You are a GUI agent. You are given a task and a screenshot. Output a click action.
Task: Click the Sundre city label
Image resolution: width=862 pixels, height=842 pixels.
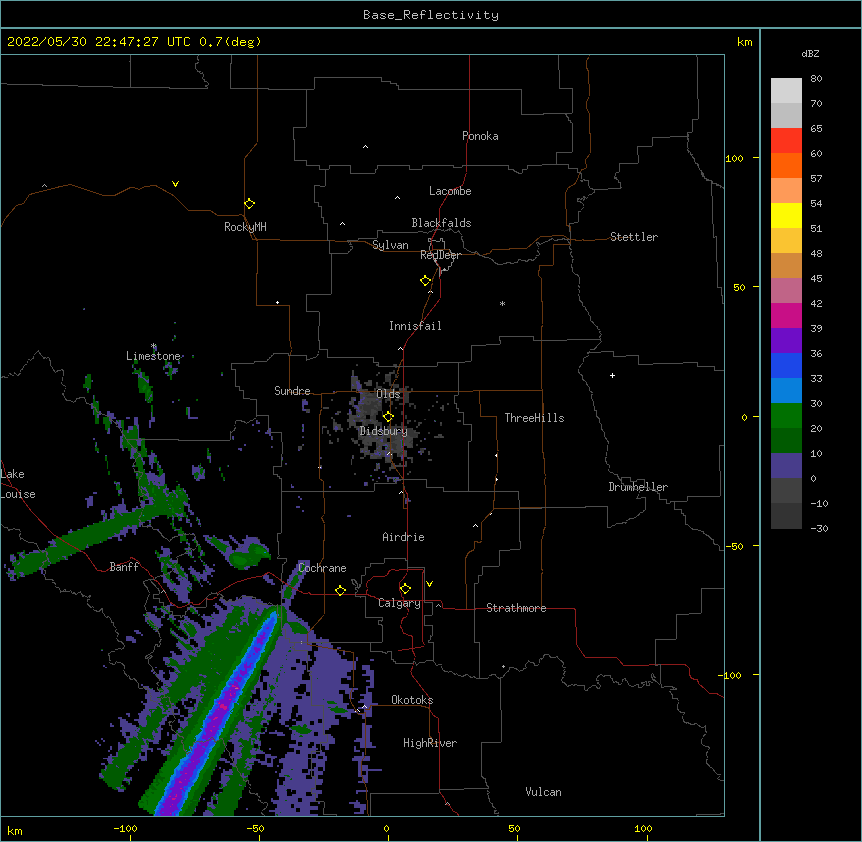click(292, 391)
